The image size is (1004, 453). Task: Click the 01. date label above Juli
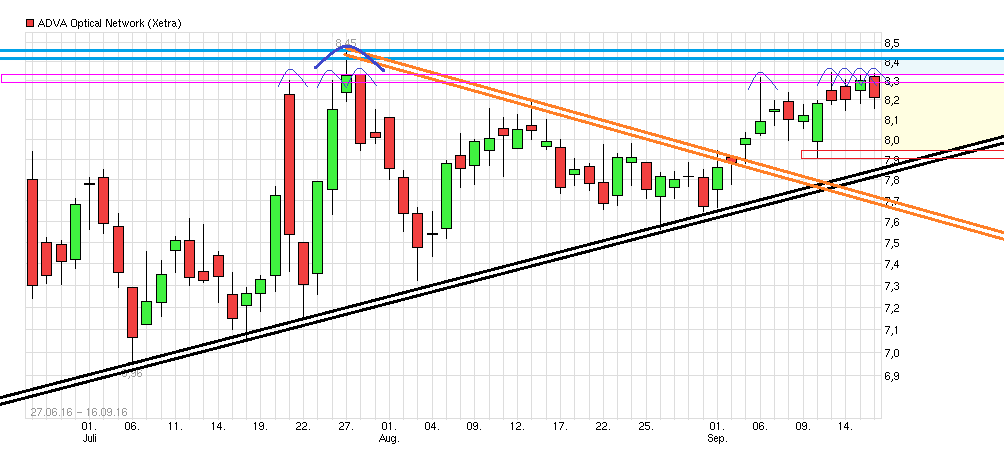[x=89, y=426]
